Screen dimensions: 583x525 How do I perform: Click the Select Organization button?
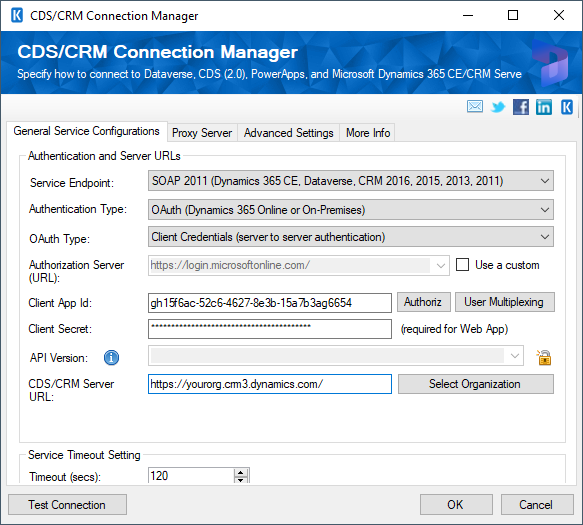click(476, 384)
